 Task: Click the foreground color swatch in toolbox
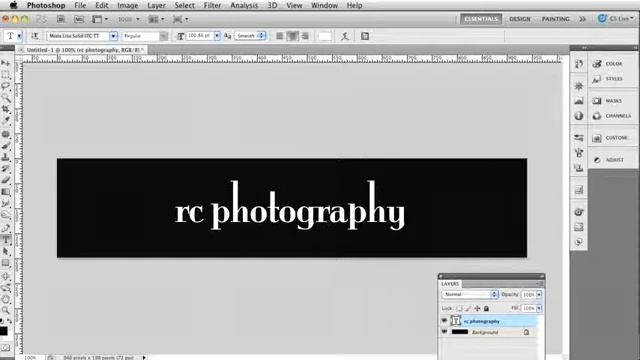(x=4, y=331)
